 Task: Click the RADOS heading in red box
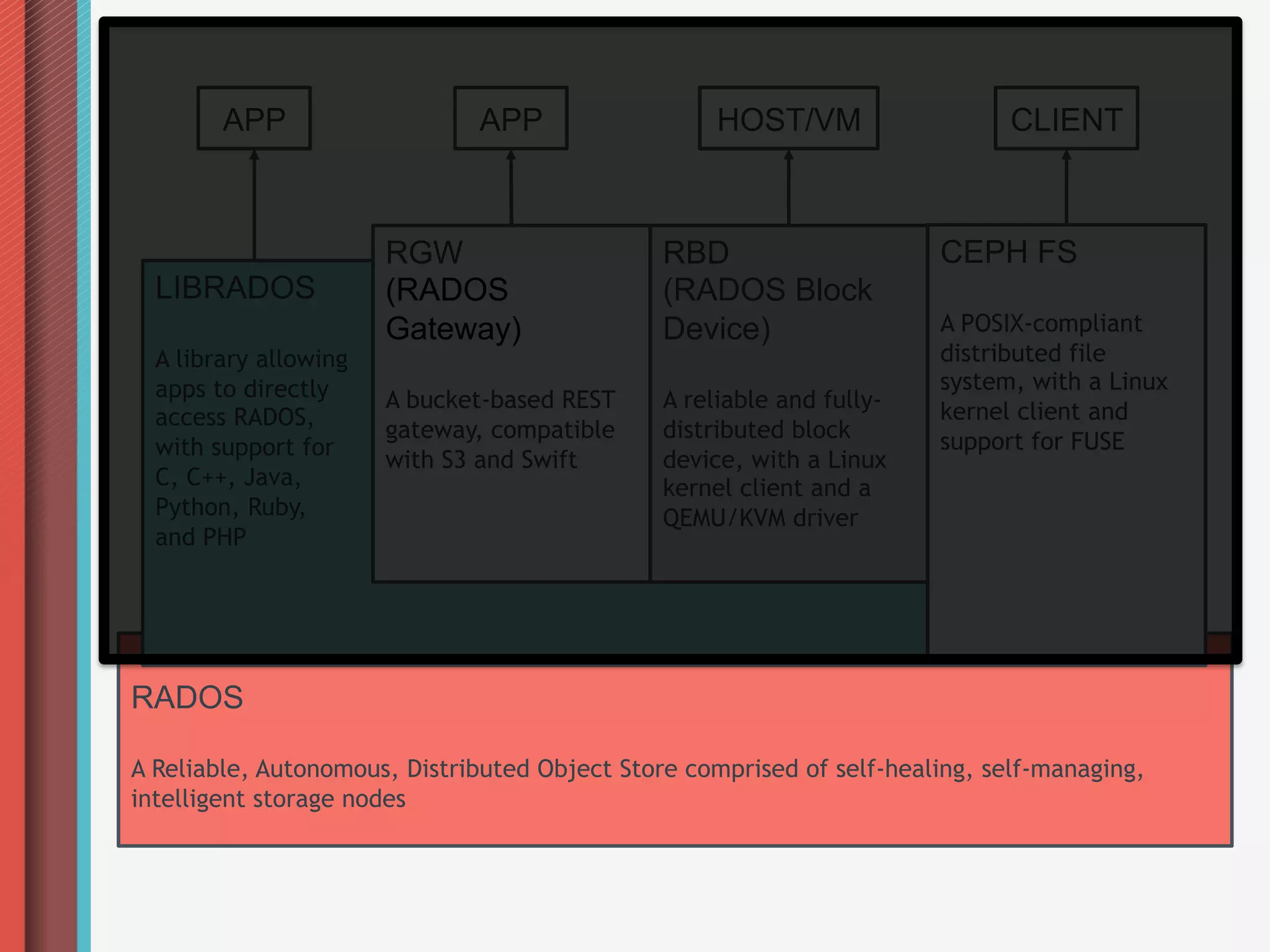pos(187,697)
